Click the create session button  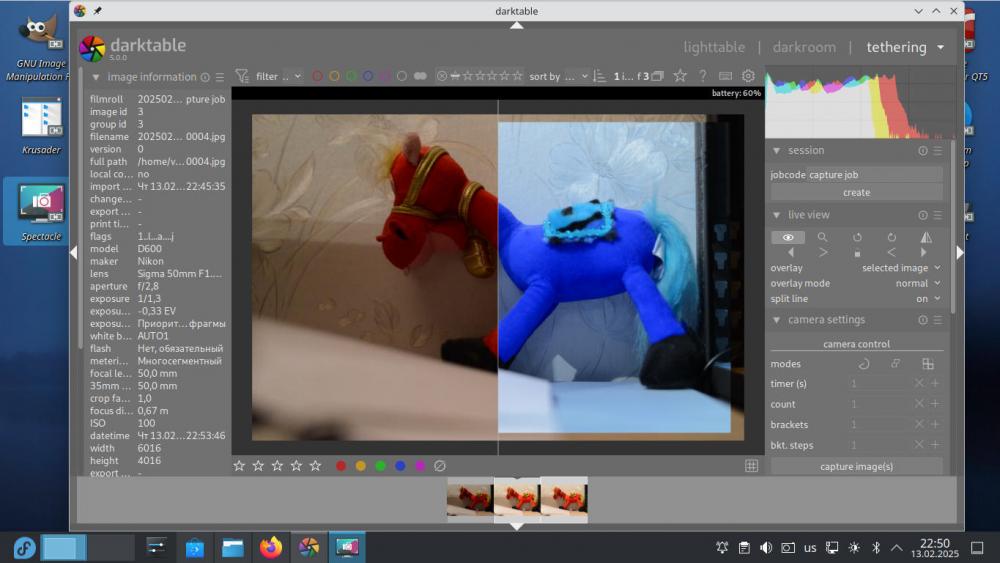(x=857, y=193)
